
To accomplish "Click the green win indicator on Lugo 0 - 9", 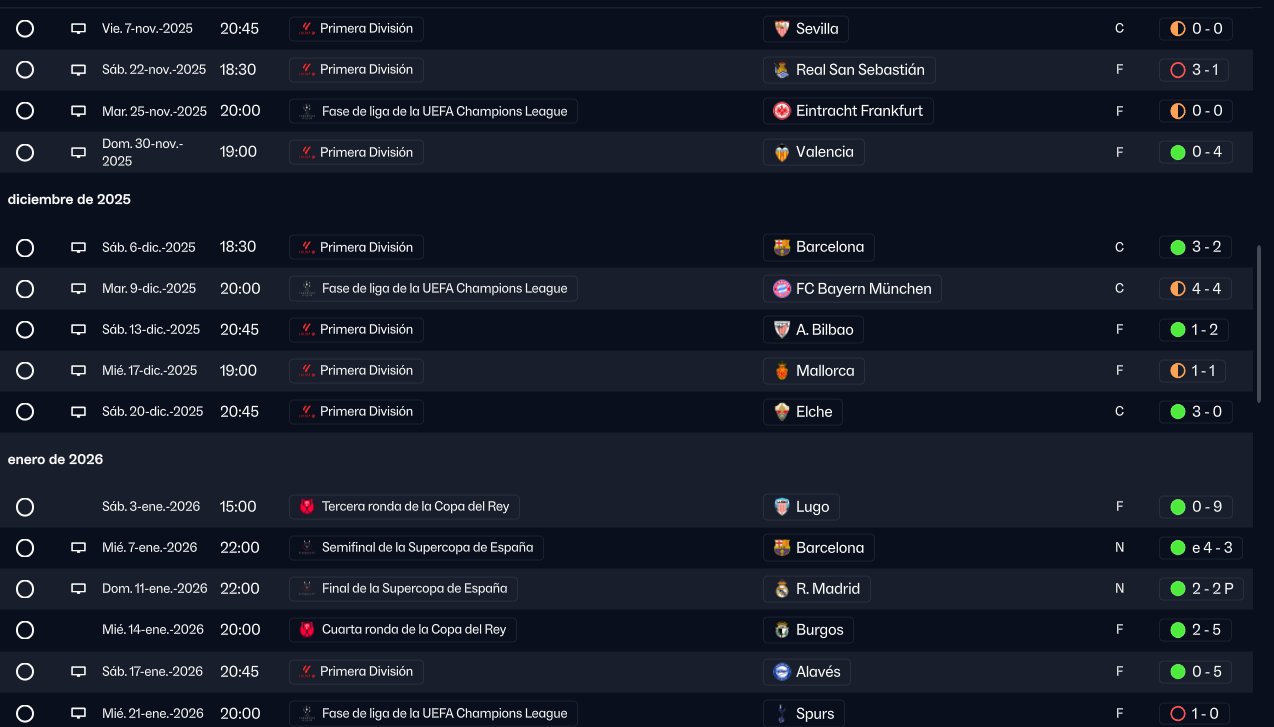I will (x=1177, y=507).
